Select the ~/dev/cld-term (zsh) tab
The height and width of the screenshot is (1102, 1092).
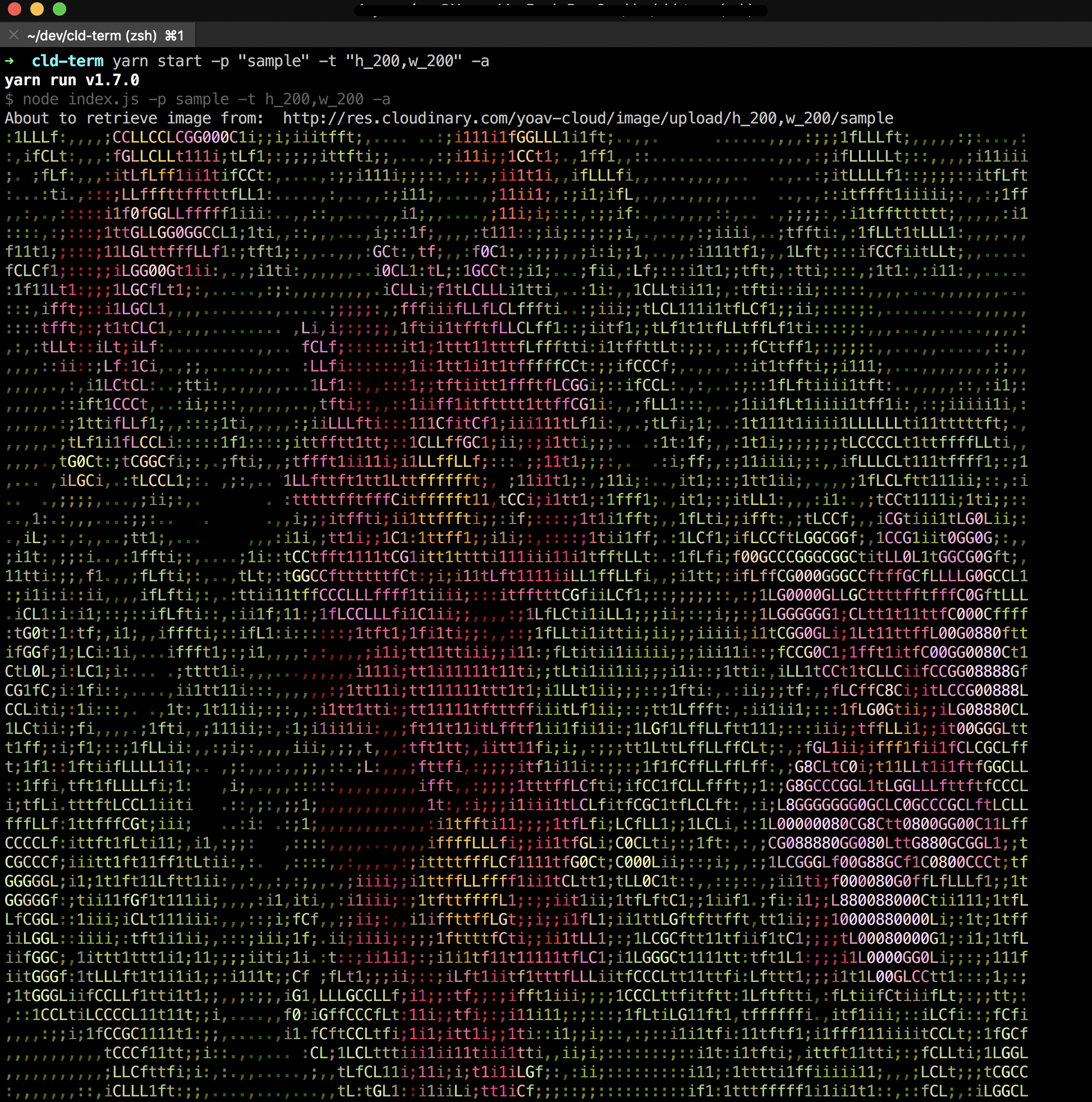(x=91, y=35)
